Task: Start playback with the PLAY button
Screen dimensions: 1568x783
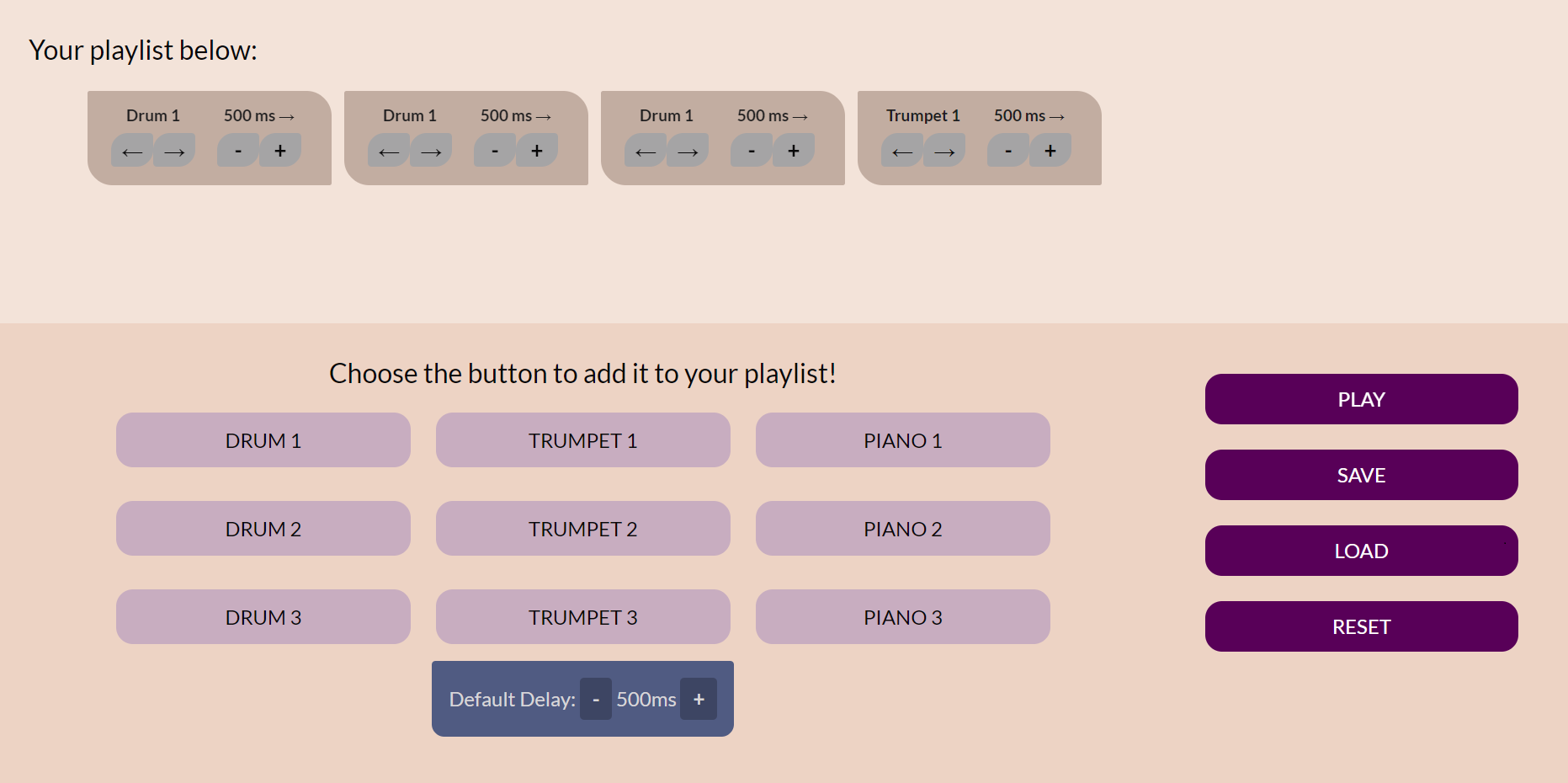Action: coord(1362,399)
